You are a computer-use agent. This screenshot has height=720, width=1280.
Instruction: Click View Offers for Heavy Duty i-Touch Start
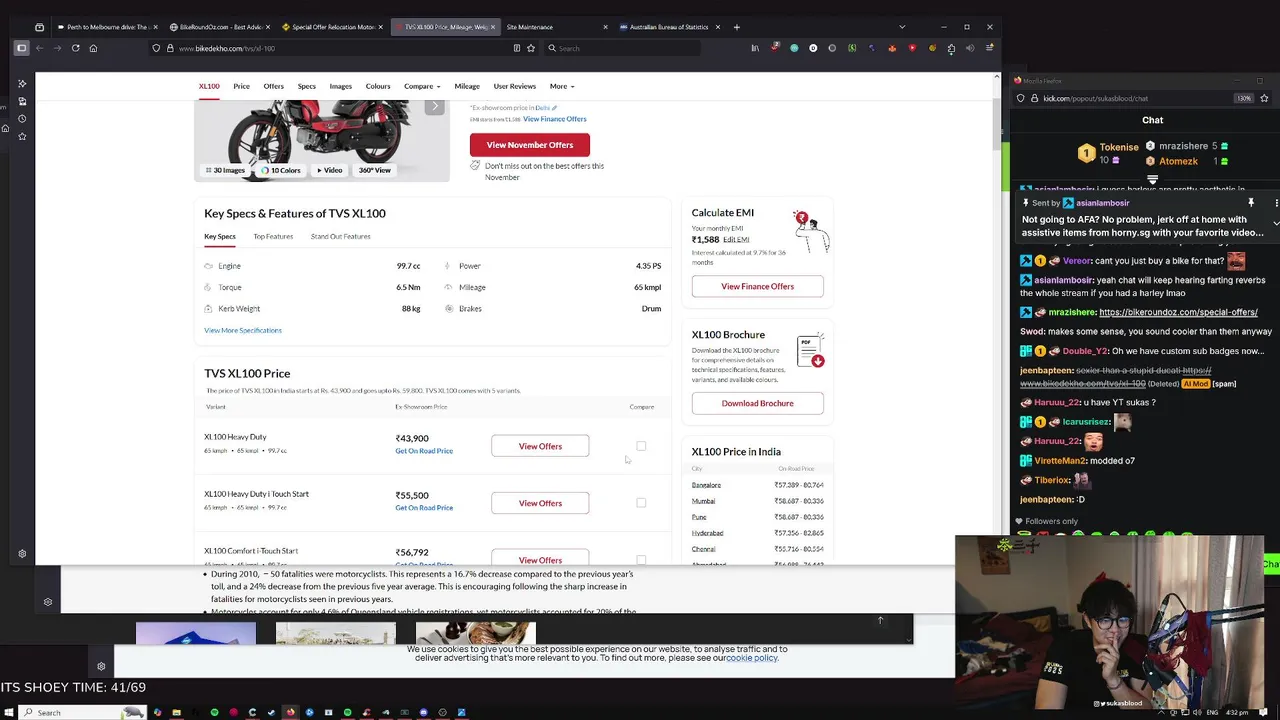pos(540,503)
